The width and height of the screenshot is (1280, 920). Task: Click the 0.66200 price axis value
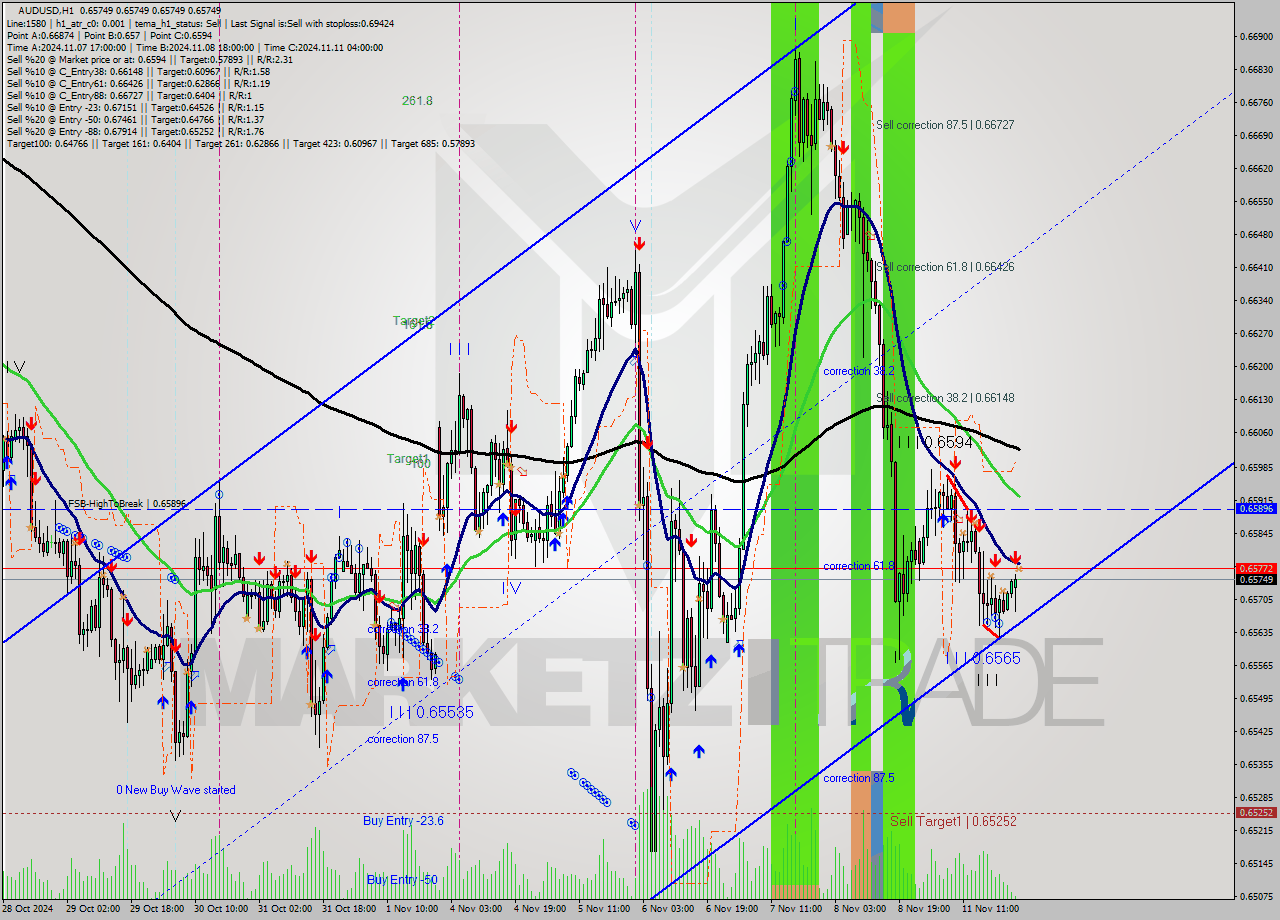tap(1256, 367)
